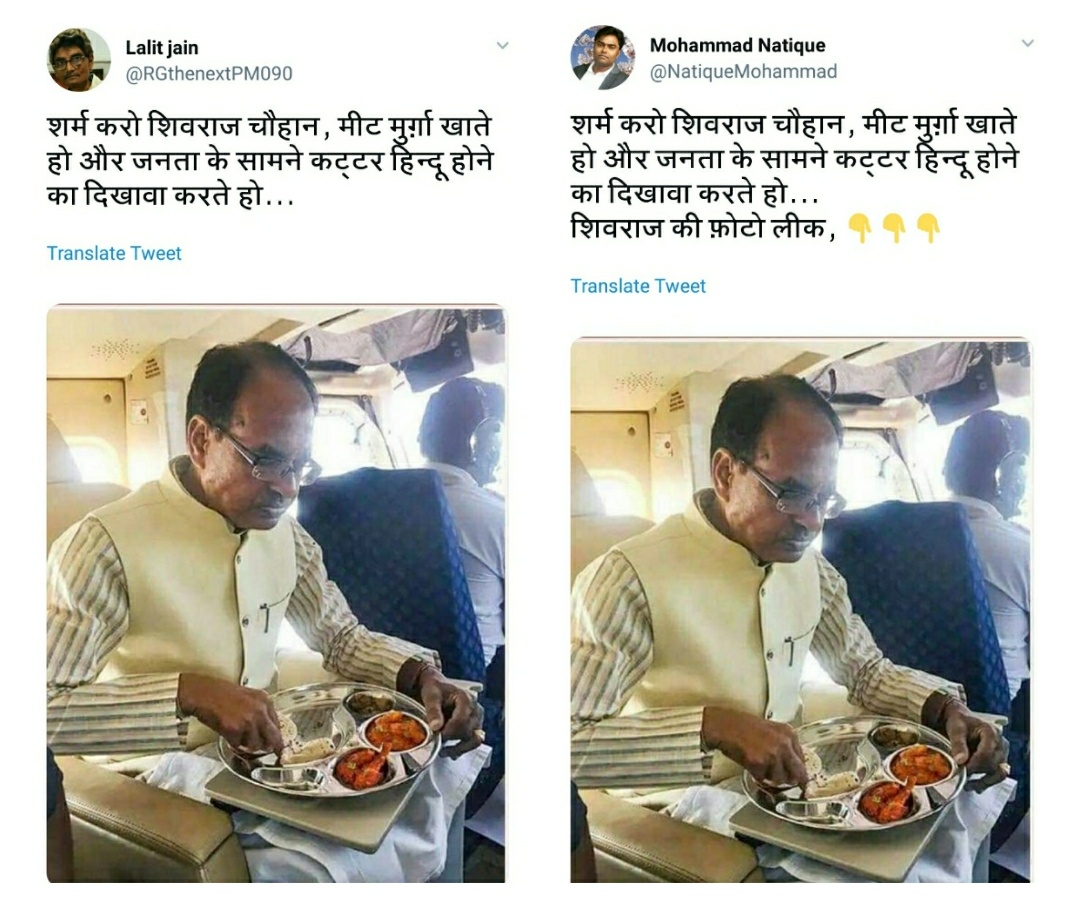Open Lalit jain's profile avatar
1080x914 pixels.
[x=79, y=59]
